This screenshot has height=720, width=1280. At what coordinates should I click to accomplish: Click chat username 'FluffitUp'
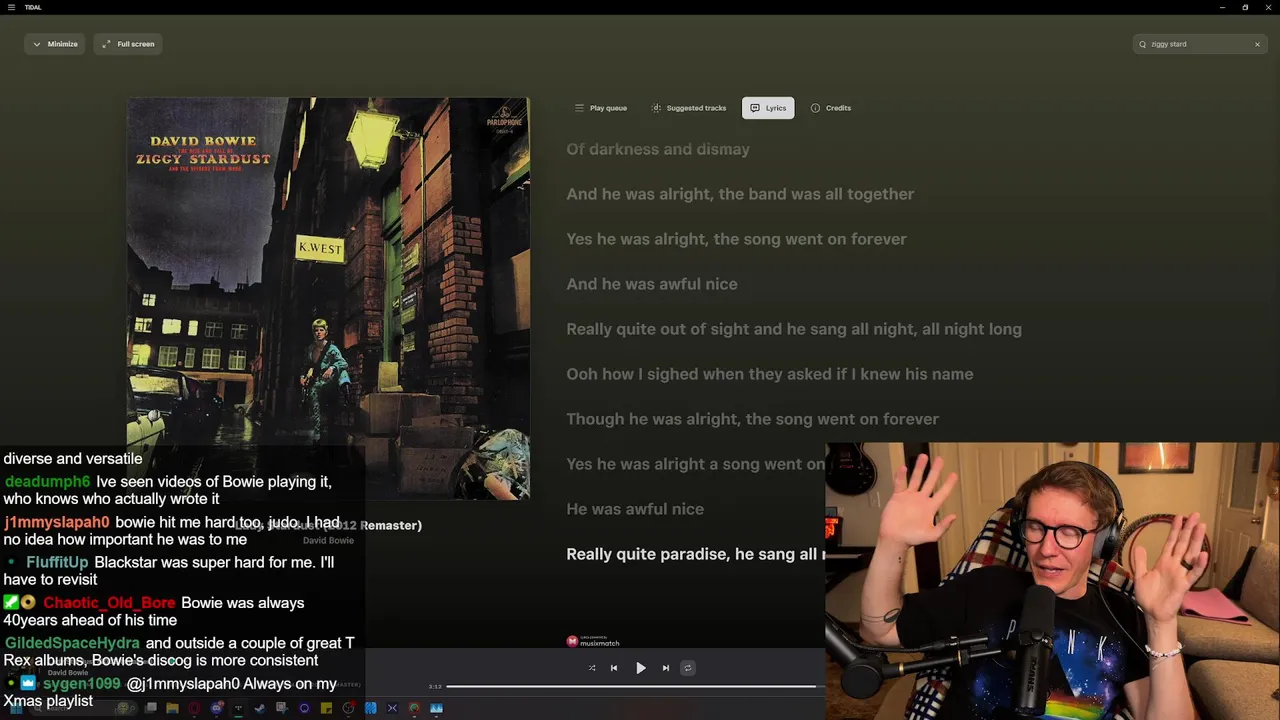coord(57,563)
